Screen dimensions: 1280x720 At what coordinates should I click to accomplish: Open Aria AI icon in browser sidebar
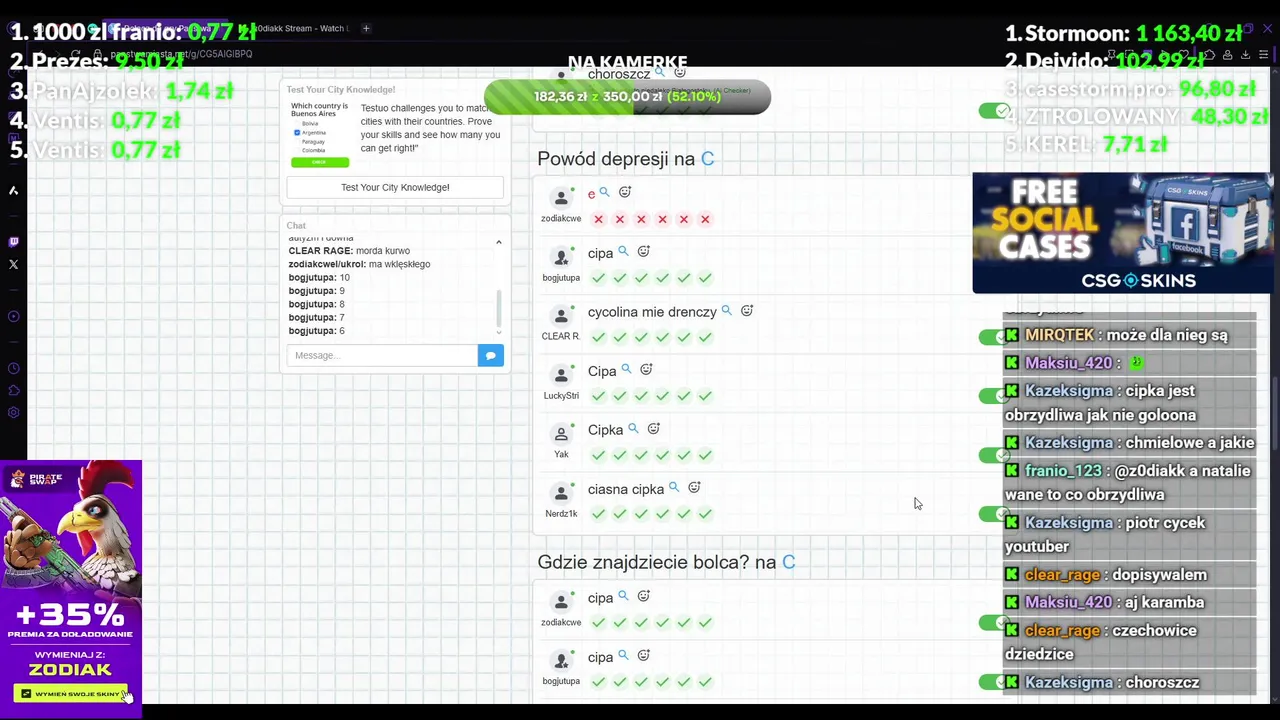coord(13,190)
